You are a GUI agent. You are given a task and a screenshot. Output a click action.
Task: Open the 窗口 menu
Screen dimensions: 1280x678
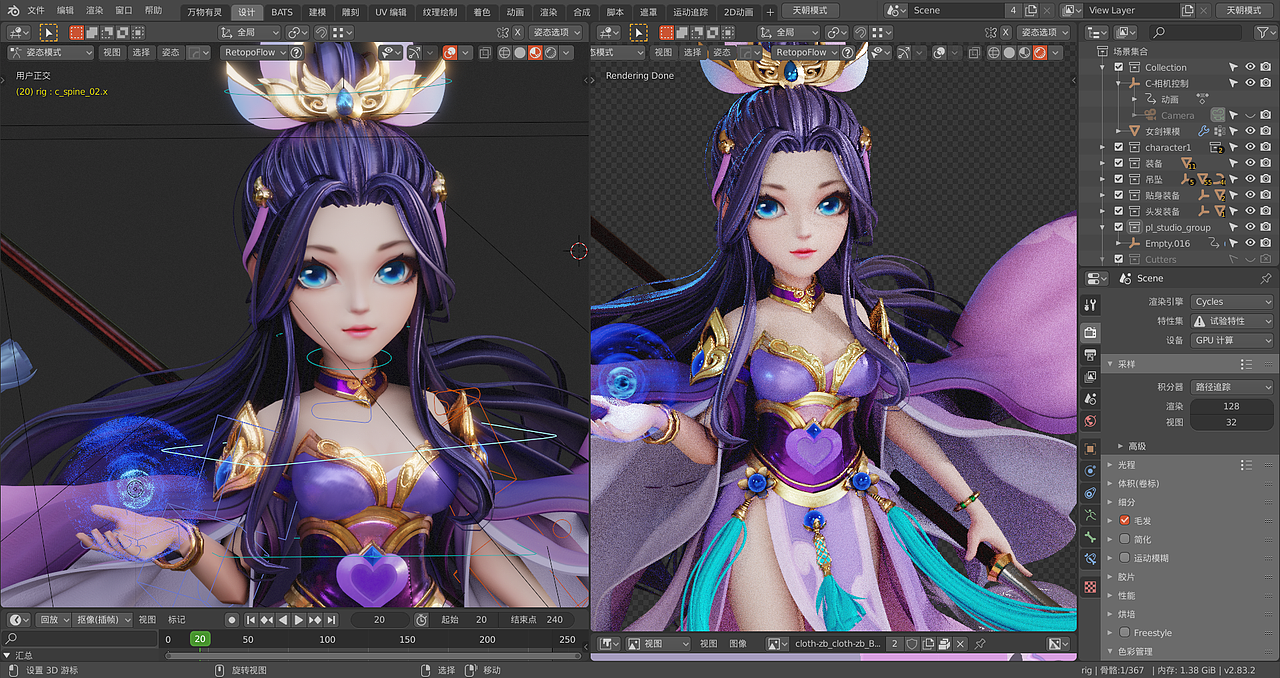123,10
